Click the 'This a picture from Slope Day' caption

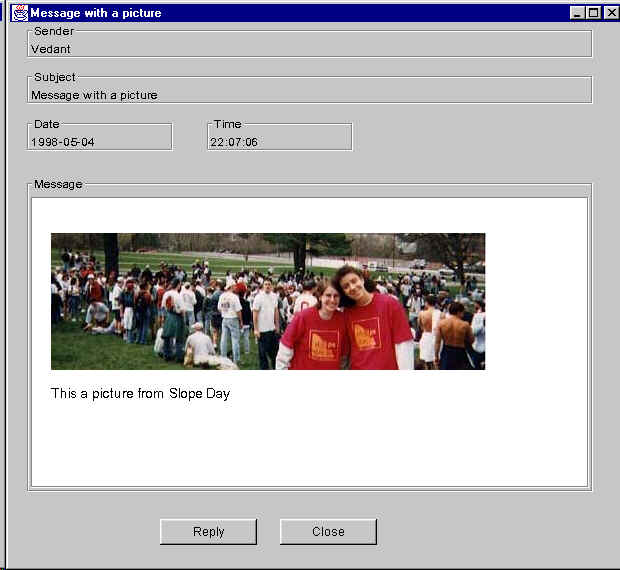[x=140, y=393]
